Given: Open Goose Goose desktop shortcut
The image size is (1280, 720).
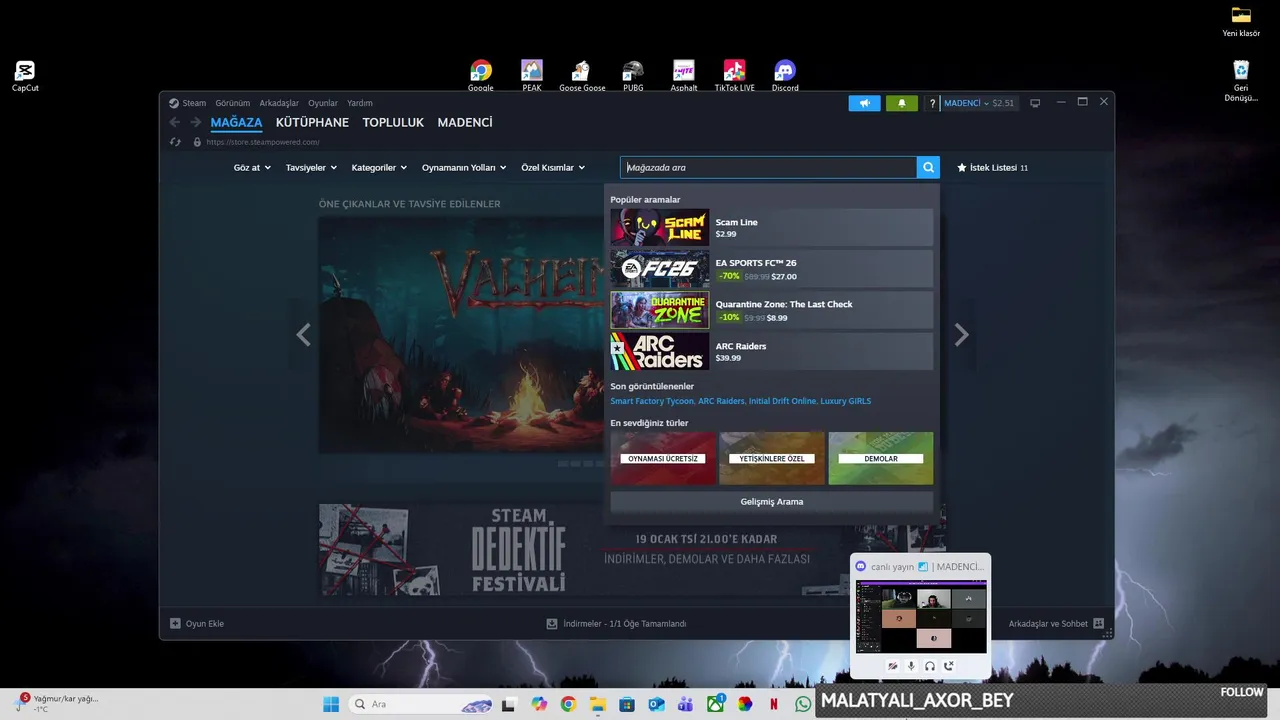Looking at the screenshot, I should [582, 76].
